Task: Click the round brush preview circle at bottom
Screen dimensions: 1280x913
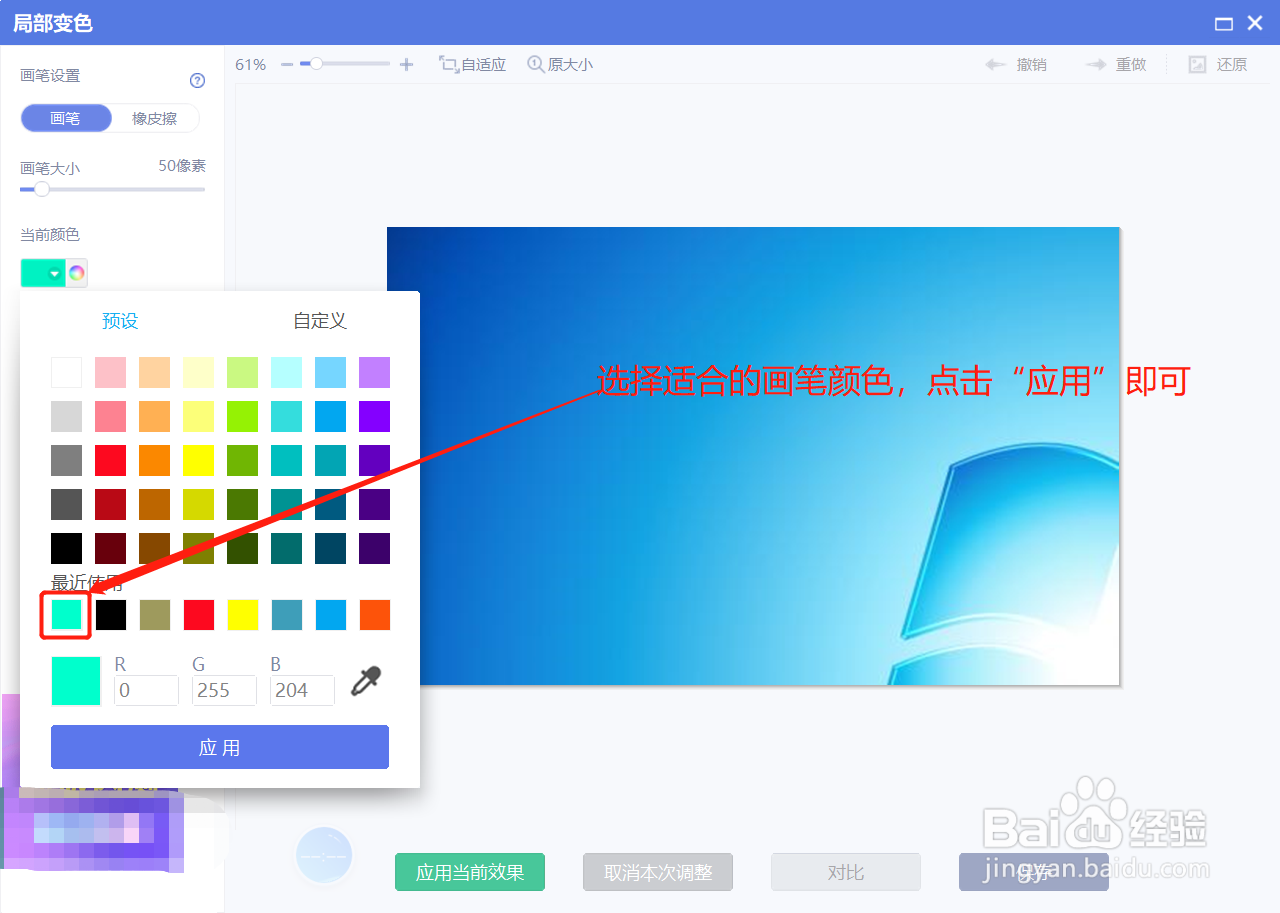Action: [x=324, y=856]
